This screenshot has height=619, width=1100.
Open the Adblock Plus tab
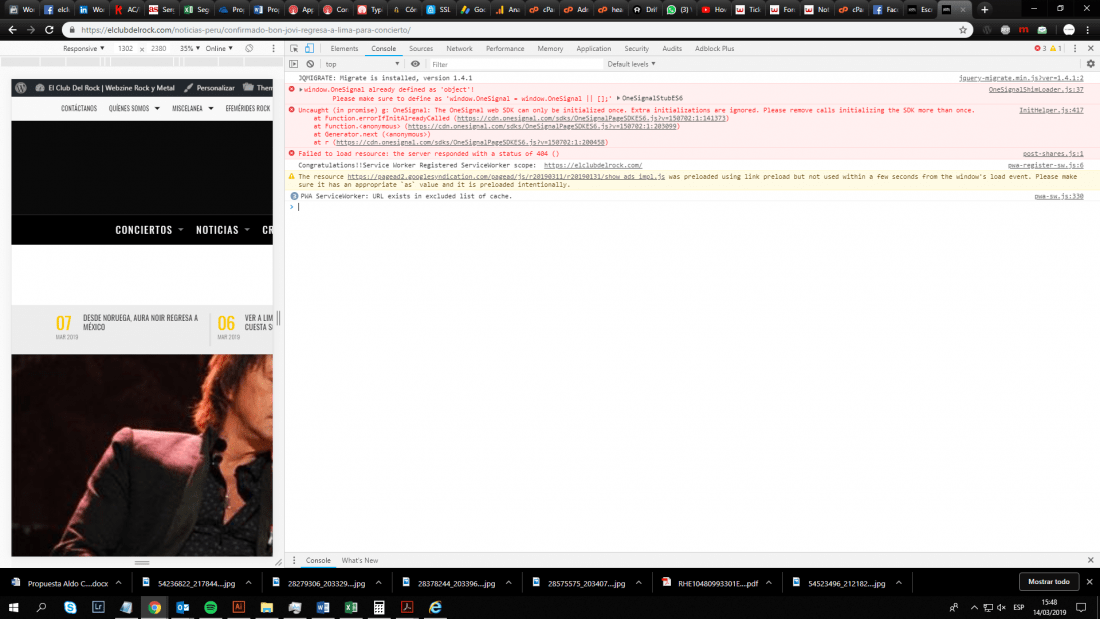[x=714, y=48]
